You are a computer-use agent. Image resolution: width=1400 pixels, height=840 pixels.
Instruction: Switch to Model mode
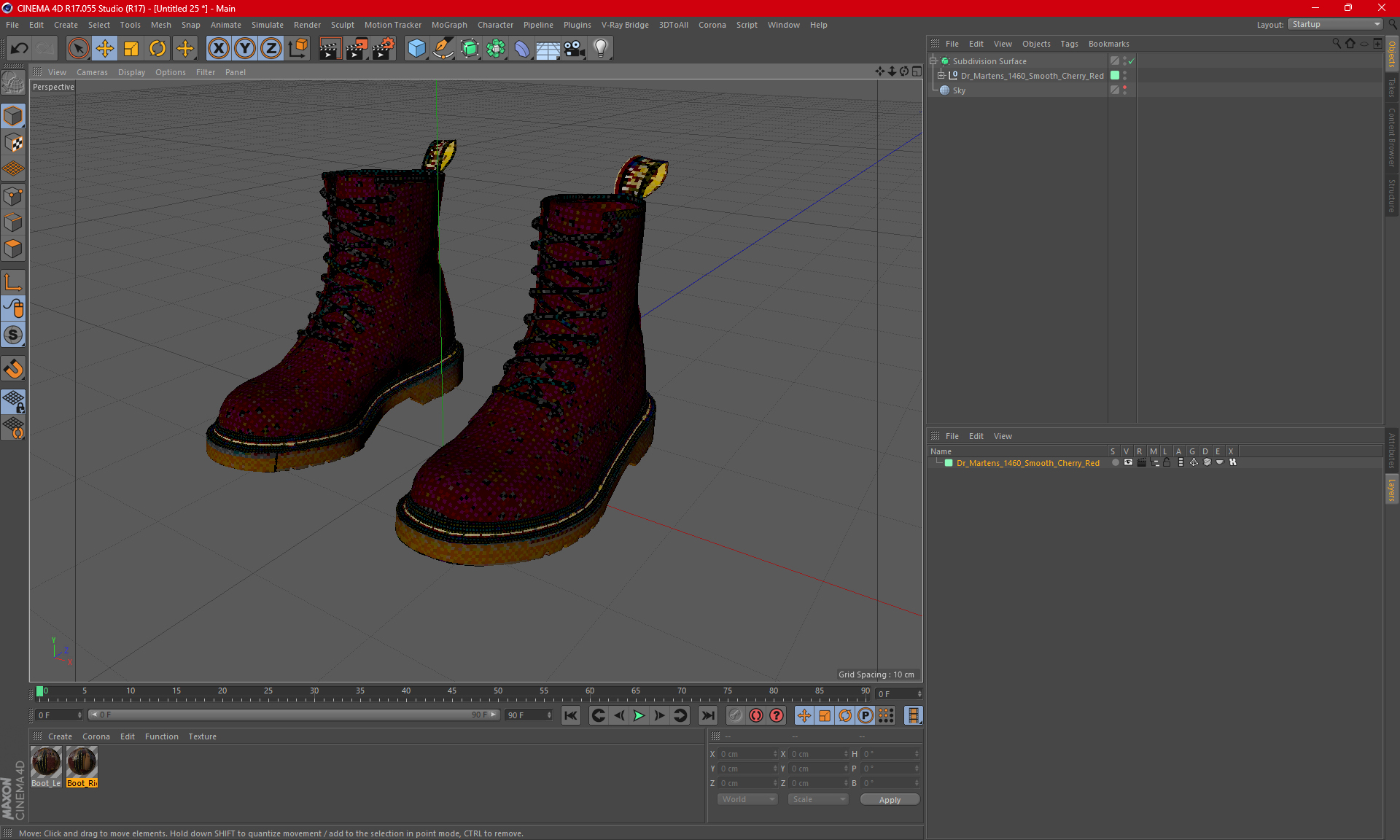coord(13,116)
